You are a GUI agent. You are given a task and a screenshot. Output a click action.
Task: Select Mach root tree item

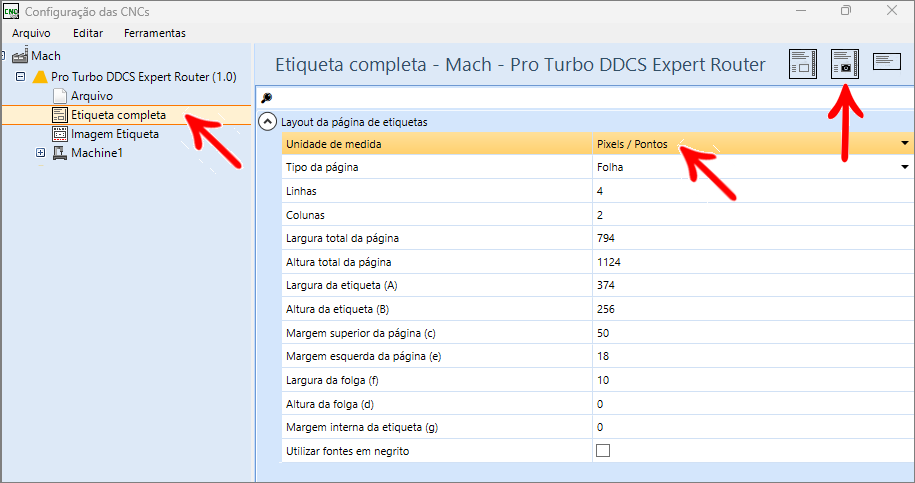46,56
